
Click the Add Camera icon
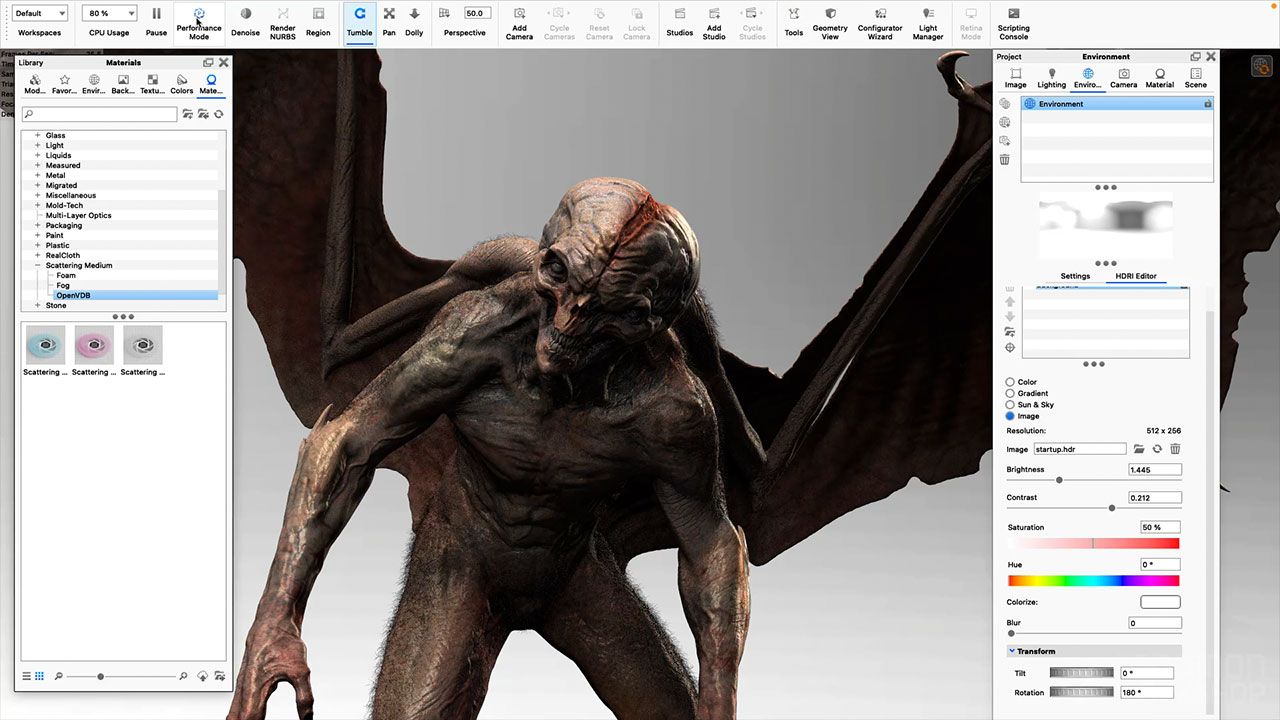click(x=519, y=15)
